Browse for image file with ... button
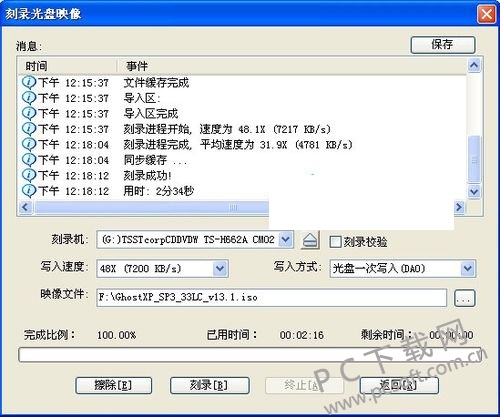The width and height of the screenshot is (500, 417). point(465,298)
